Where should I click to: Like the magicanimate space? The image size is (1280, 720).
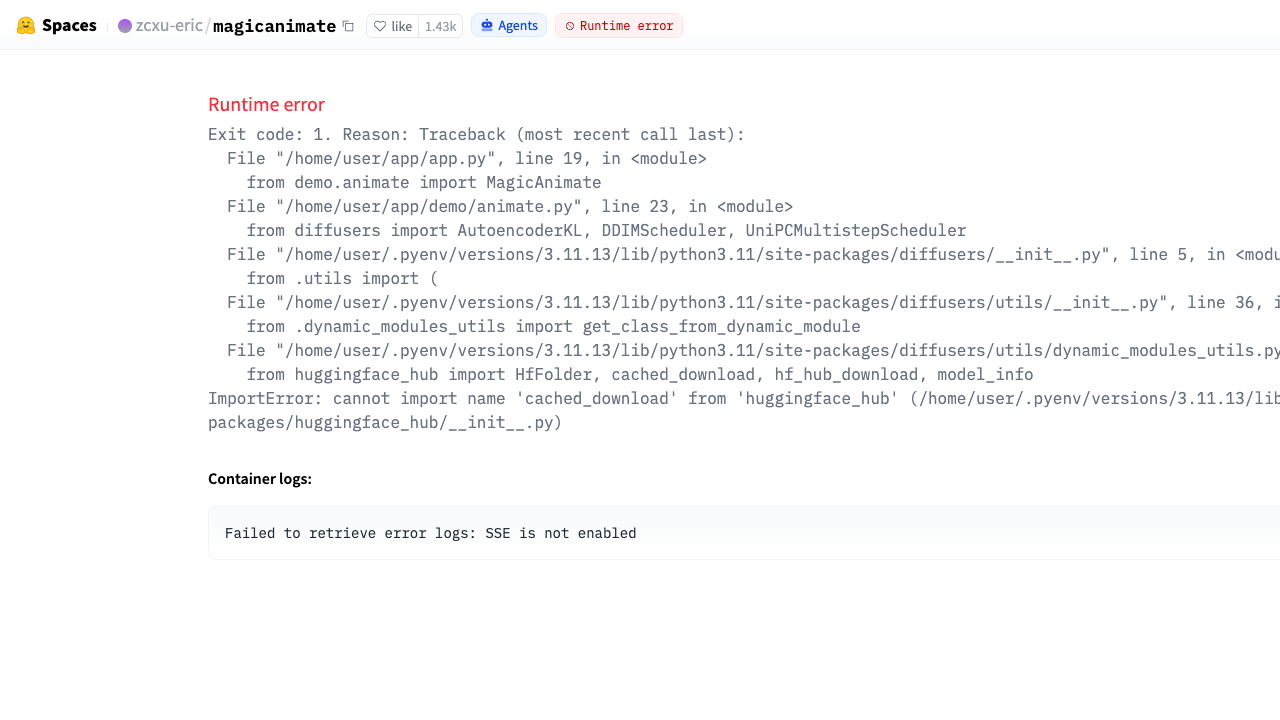pyautogui.click(x=393, y=26)
